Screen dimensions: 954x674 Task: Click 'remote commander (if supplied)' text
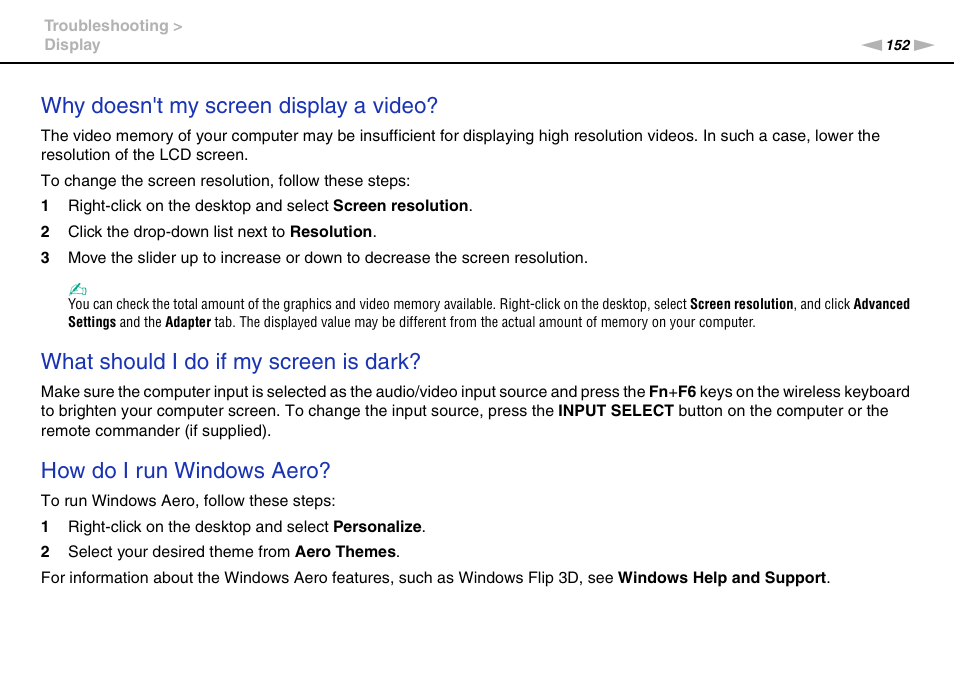[156, 431]
